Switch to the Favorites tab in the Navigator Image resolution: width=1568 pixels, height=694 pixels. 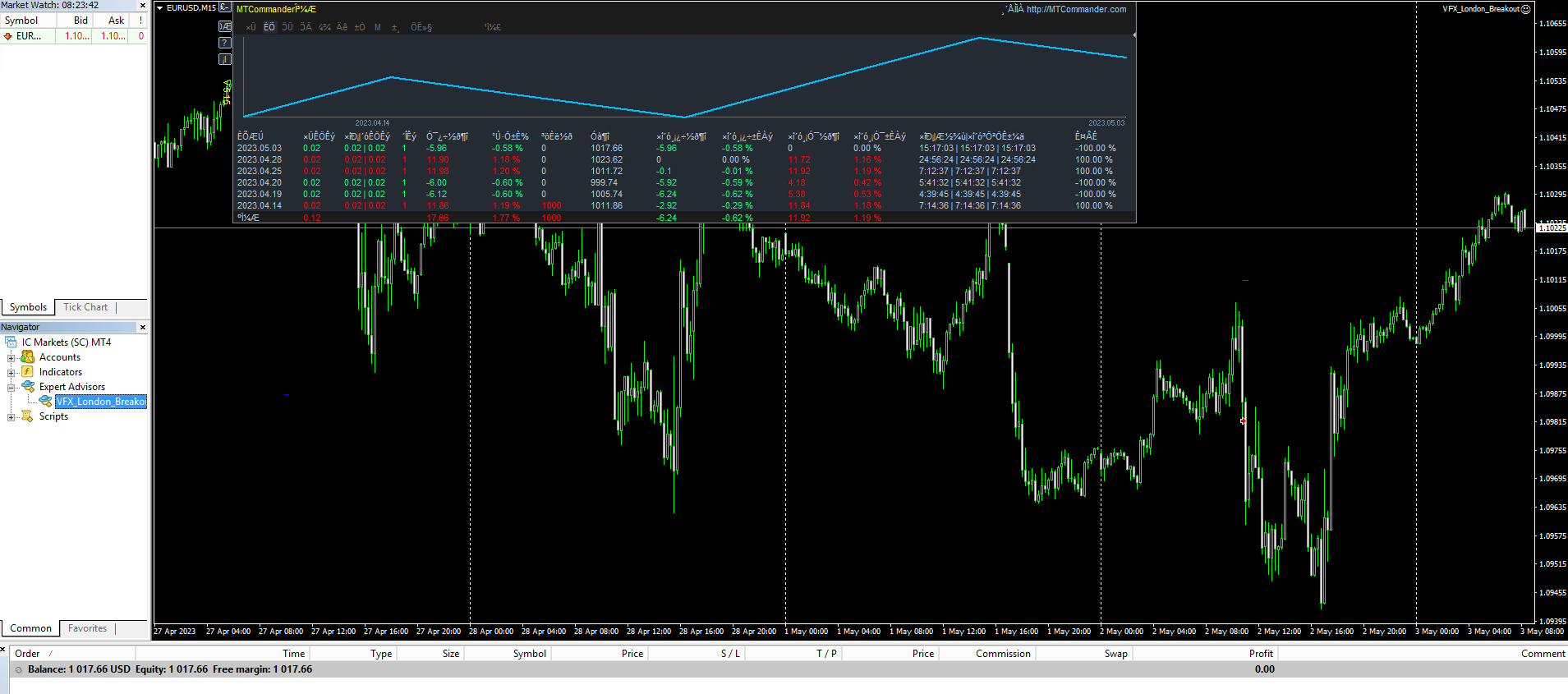87,628
